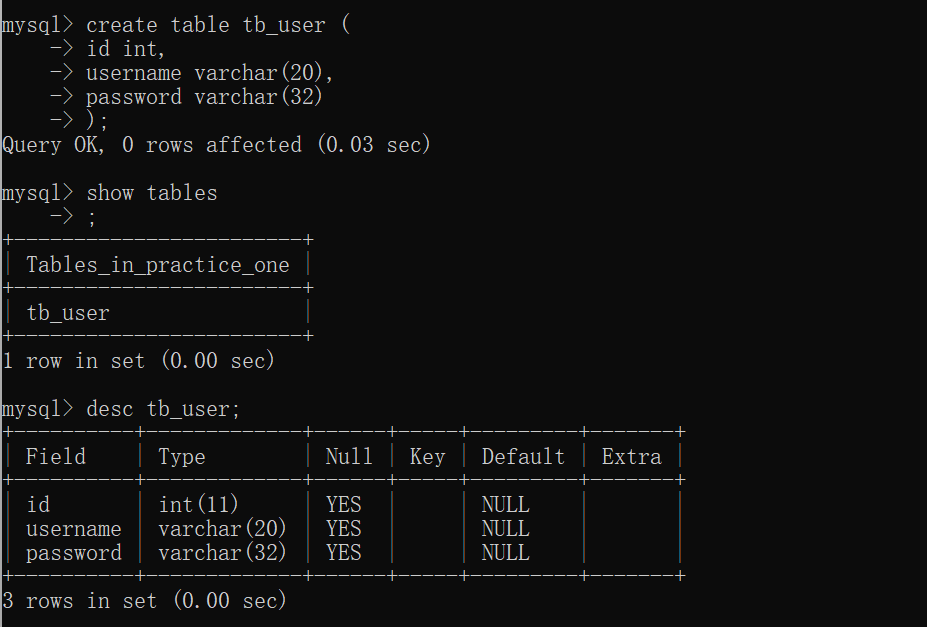Screen dimensions: 927x627
Task: Click the "Key" column header
Action: pyautogui.click(x=427, y=457)
